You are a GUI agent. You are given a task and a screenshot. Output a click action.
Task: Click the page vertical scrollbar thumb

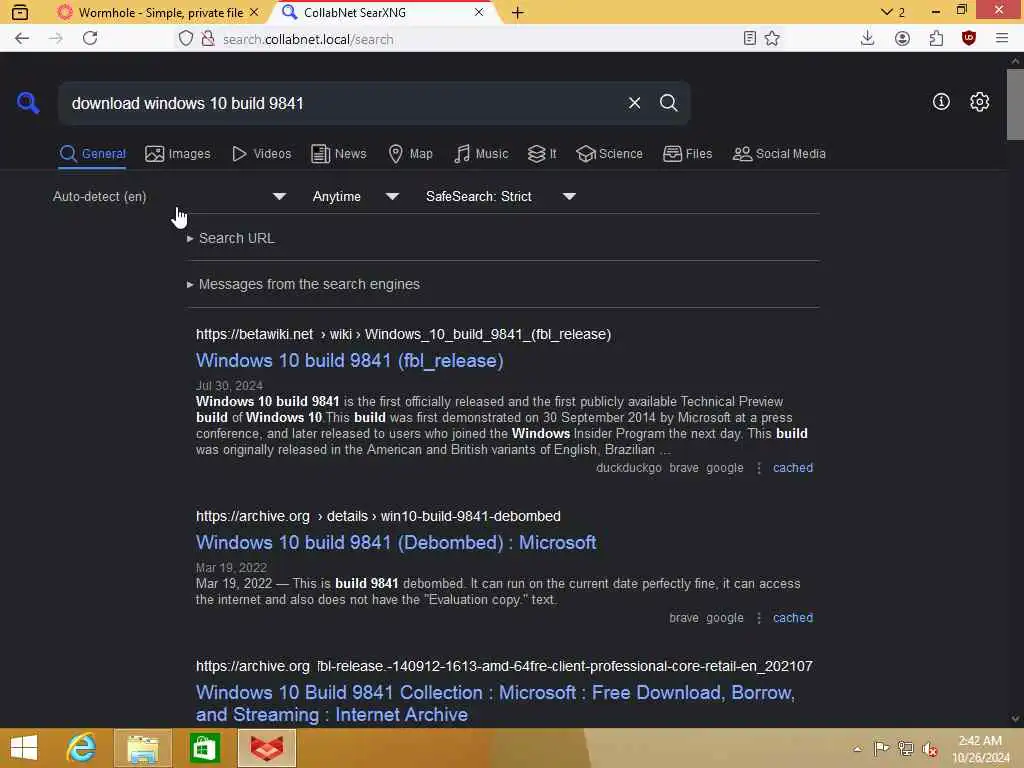[1015, 104]
